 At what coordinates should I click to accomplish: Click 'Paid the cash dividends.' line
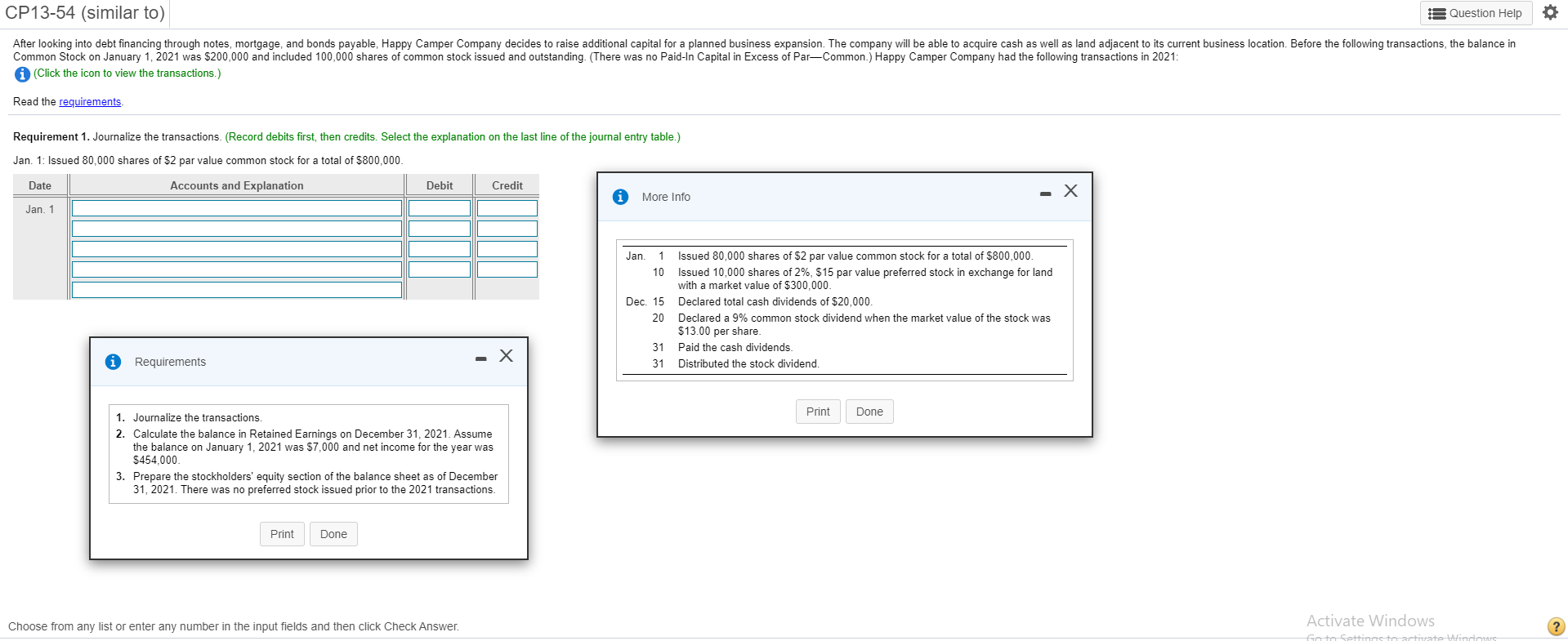point(735,348)
